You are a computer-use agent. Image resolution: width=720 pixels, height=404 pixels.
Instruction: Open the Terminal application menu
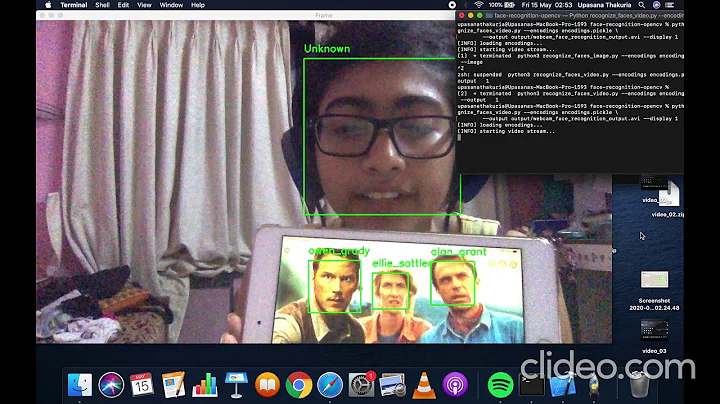tap(73, 5)
